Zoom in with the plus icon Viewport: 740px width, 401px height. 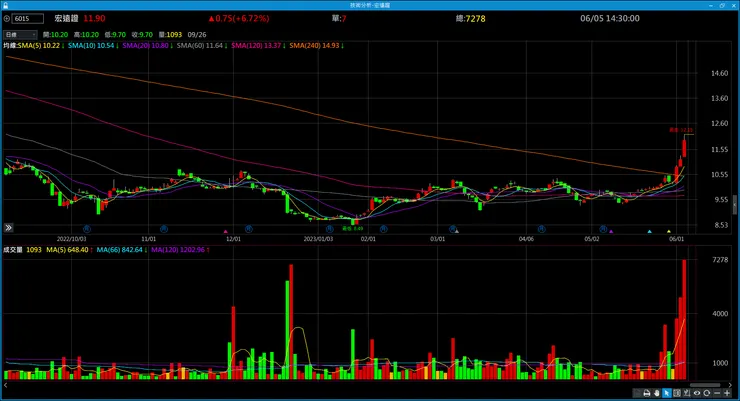tap(727, 393)
